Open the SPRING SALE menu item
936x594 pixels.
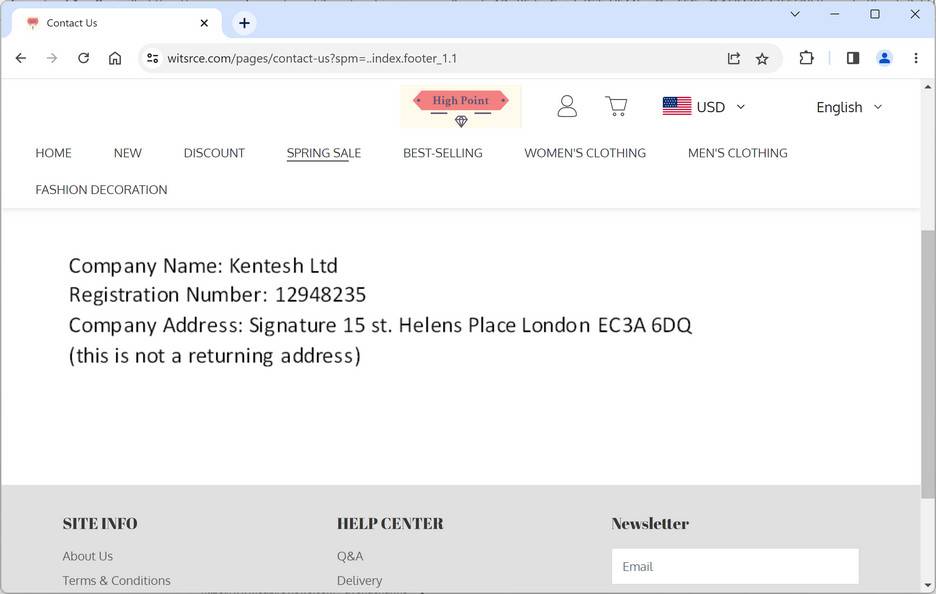pos(323,153)
